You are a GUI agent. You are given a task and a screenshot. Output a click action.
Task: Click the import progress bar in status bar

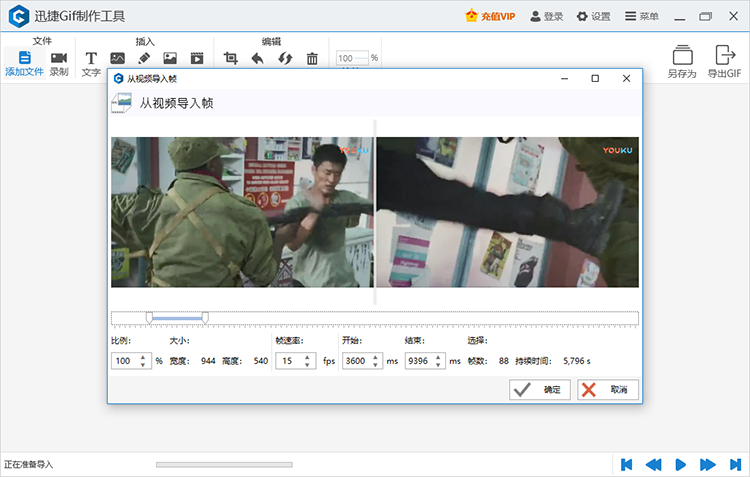(x=224, y=465)
